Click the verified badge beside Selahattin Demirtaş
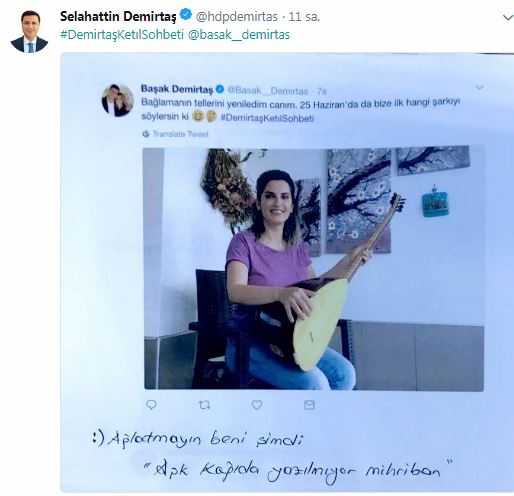The width and height of the screenshot is (514, 496). 186,15
